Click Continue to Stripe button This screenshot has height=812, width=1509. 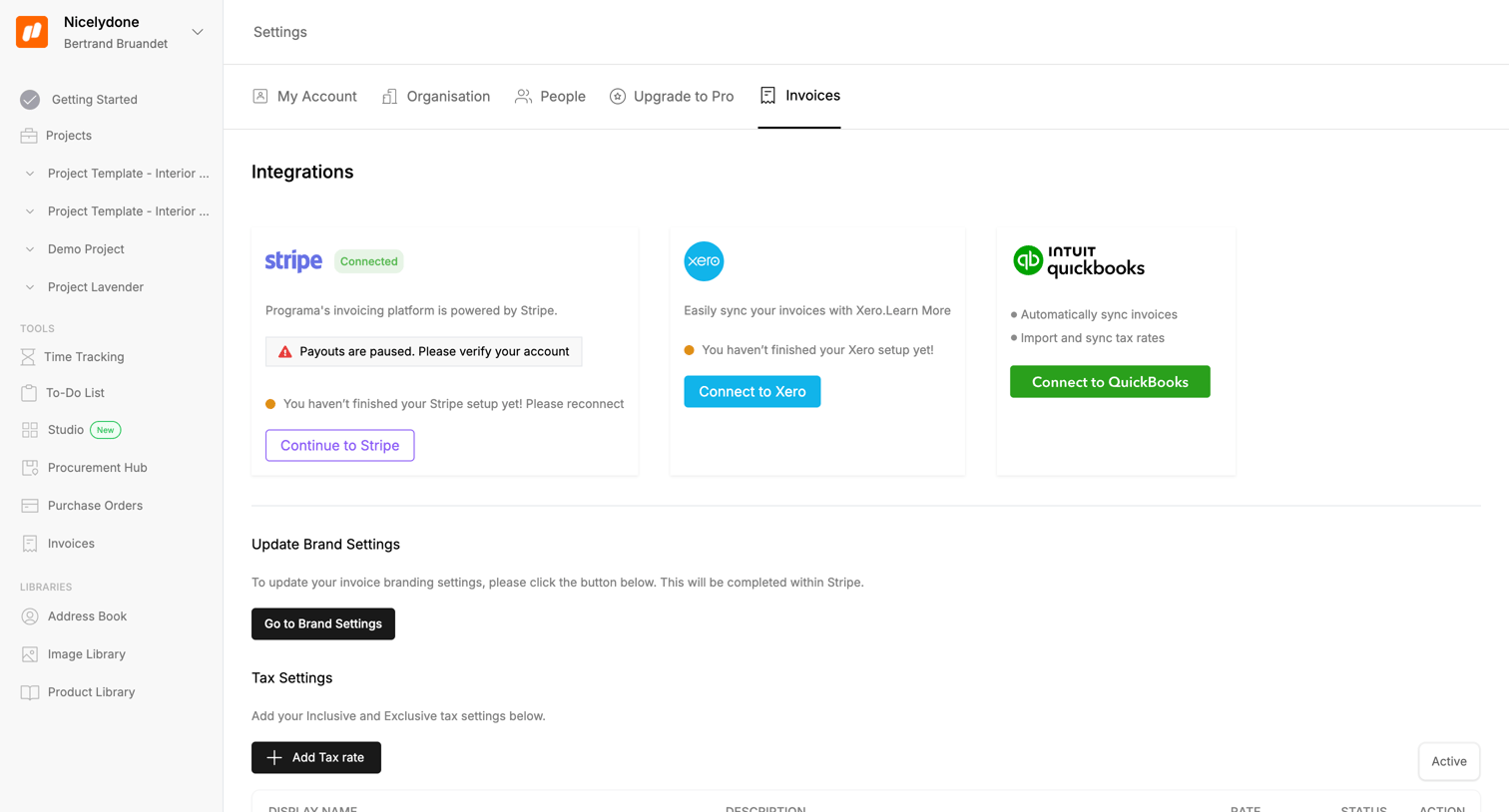(340, 446)
